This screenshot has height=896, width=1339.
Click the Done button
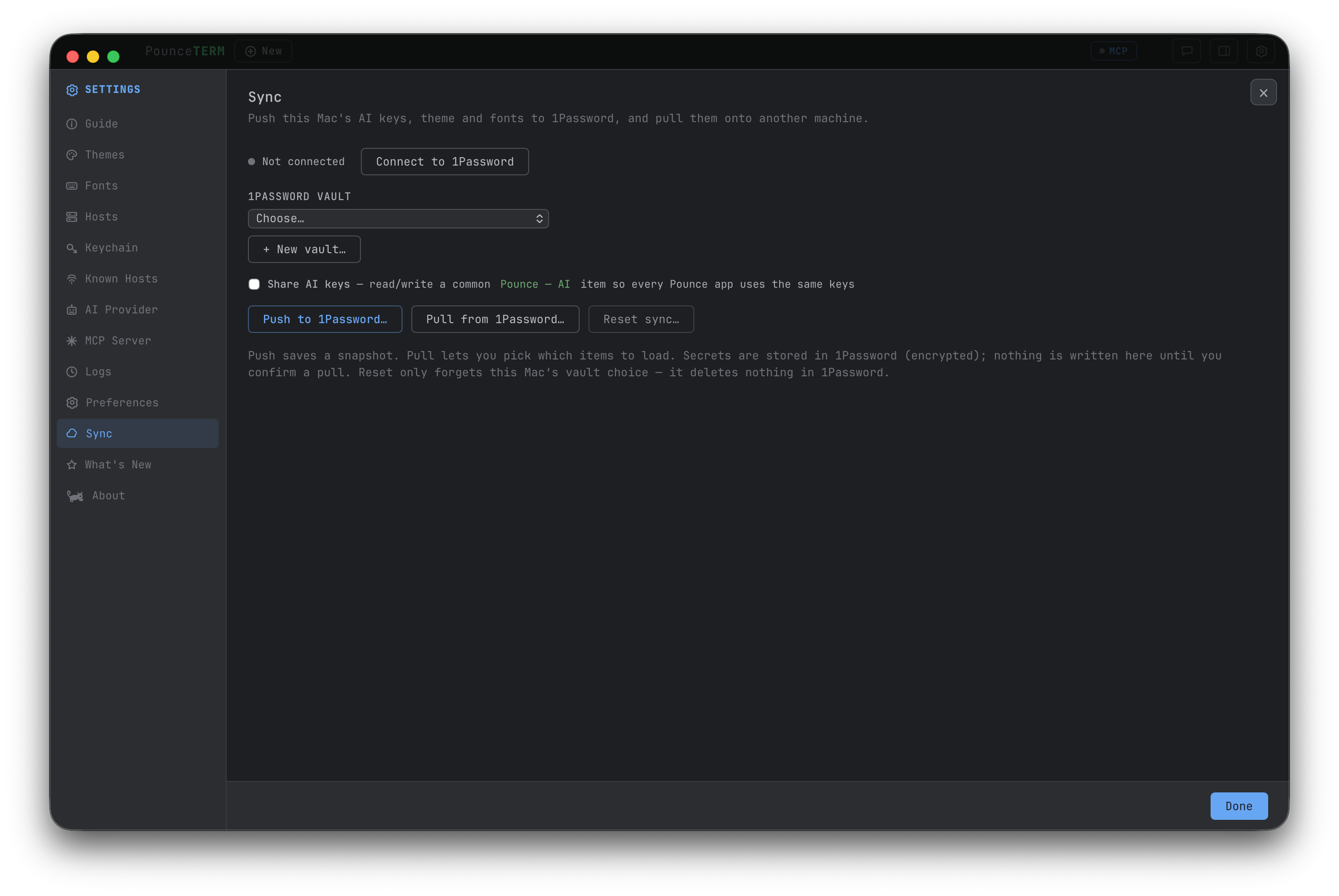point(1238,806)
